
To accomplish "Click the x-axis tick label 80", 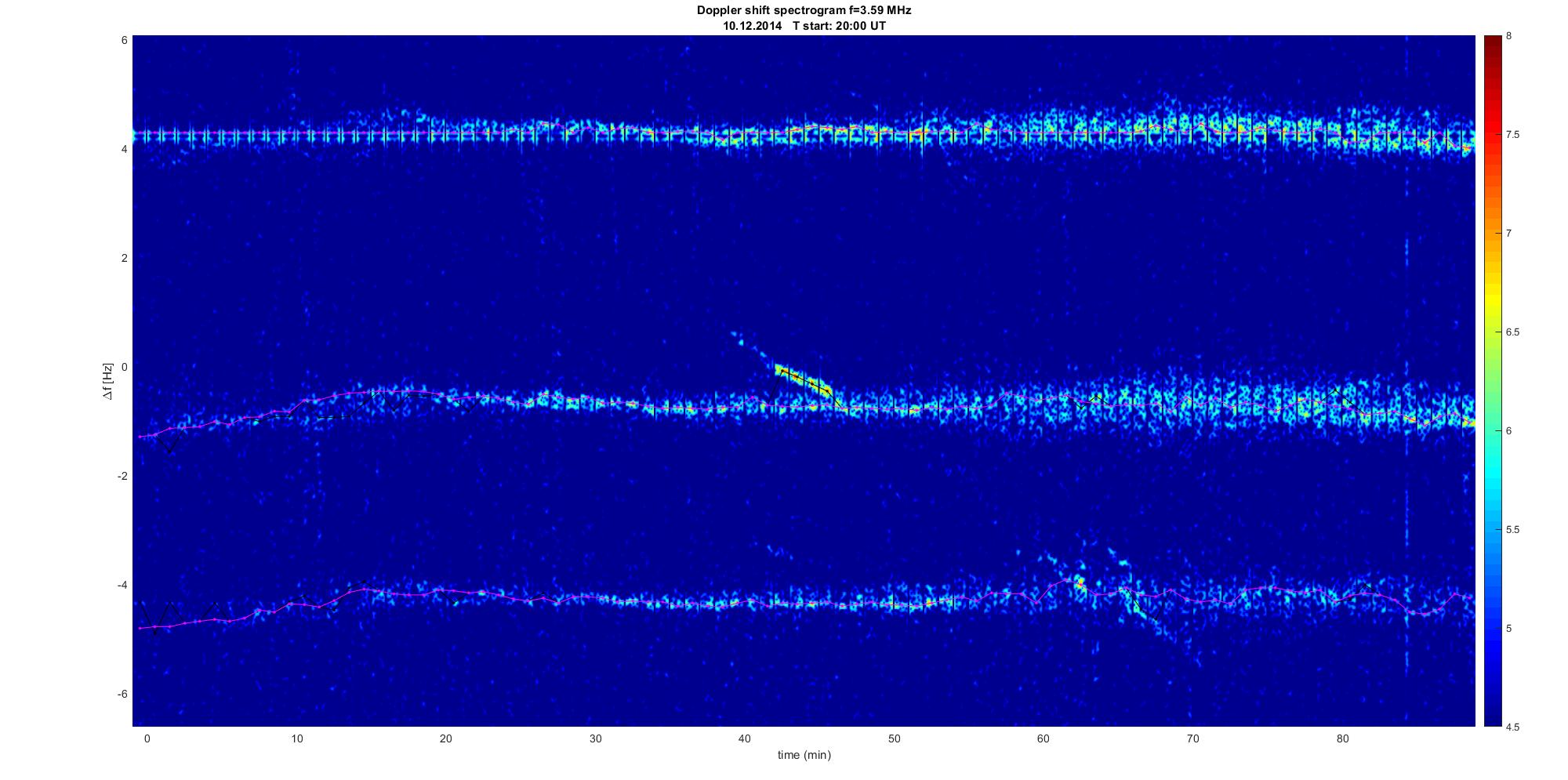I will tap(1343, 738).
